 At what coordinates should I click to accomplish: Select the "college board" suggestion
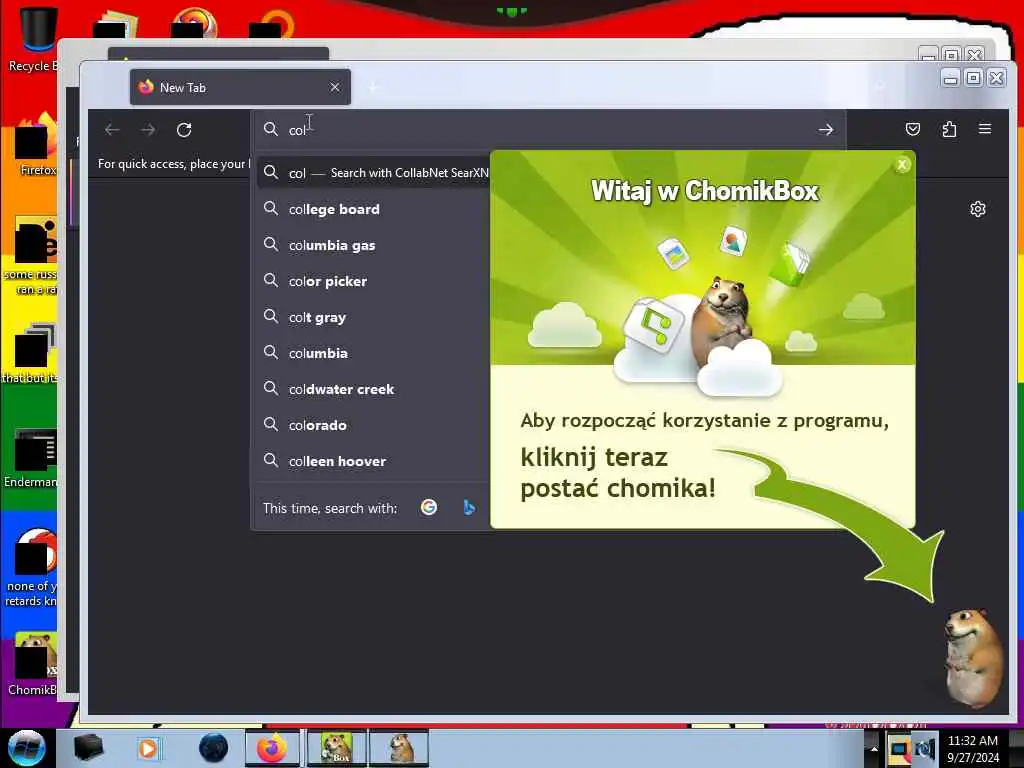click(370, 209)
